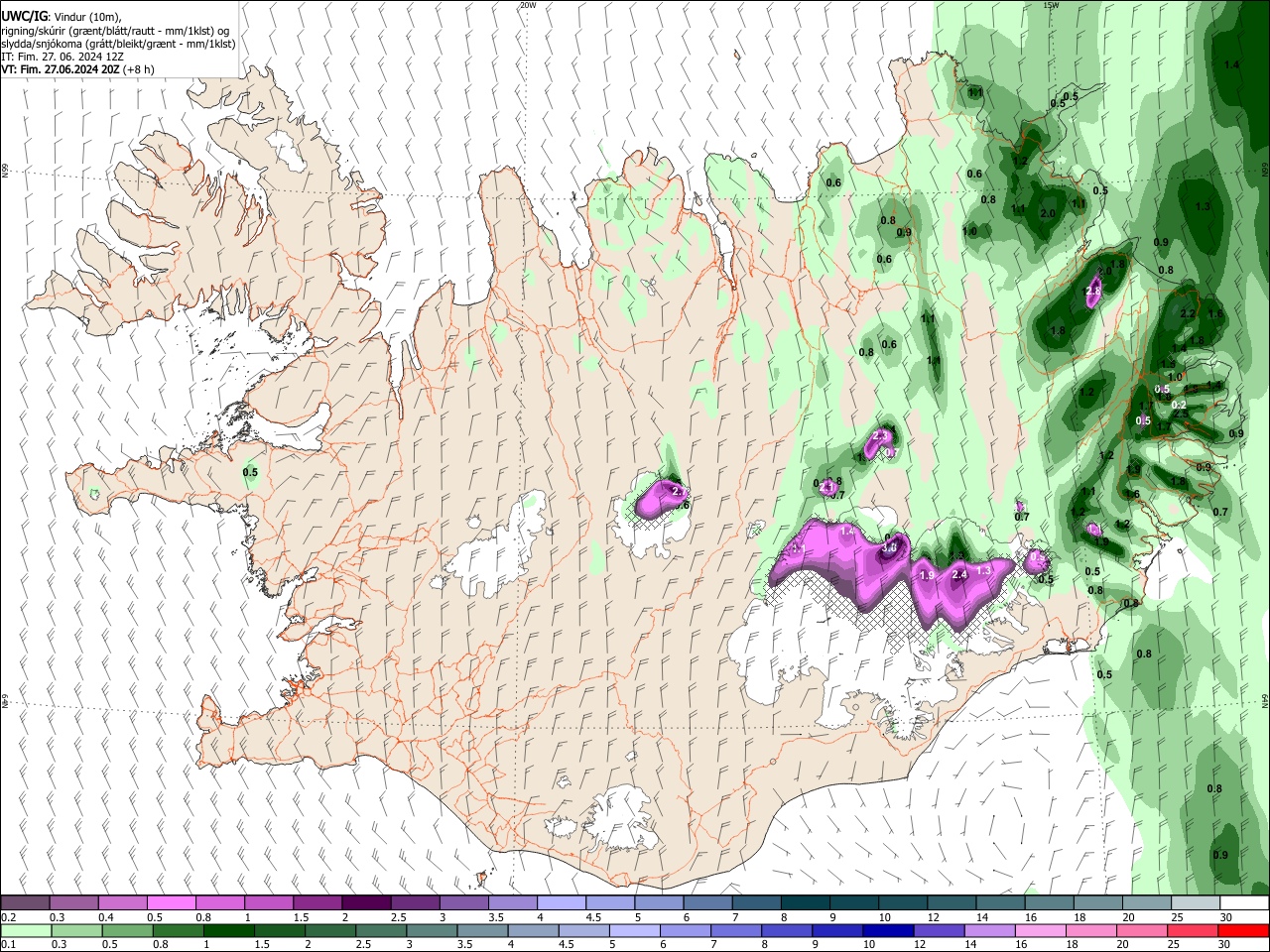
Task: Select lower legend swatch between 20 and 25
Action: click(1142, 931)
